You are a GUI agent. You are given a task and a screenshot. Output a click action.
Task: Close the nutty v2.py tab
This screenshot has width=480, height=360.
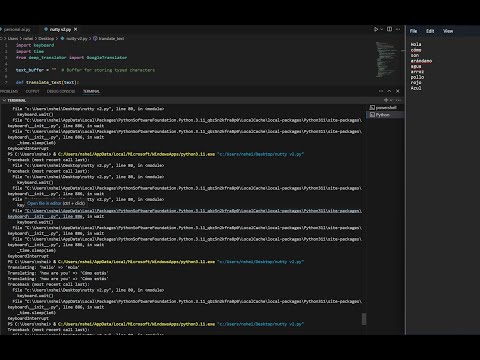[x=76, y=29]
